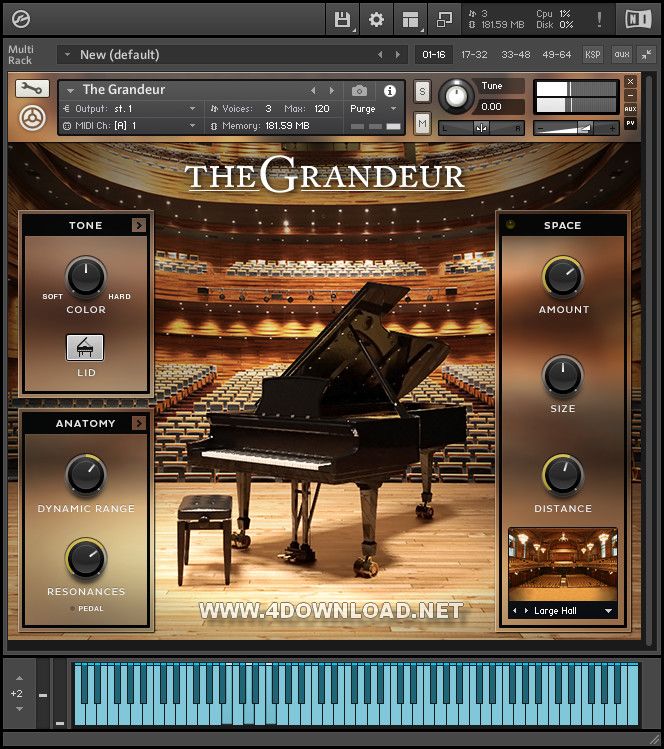Click the RESONANCES knob

coord(86,558)
